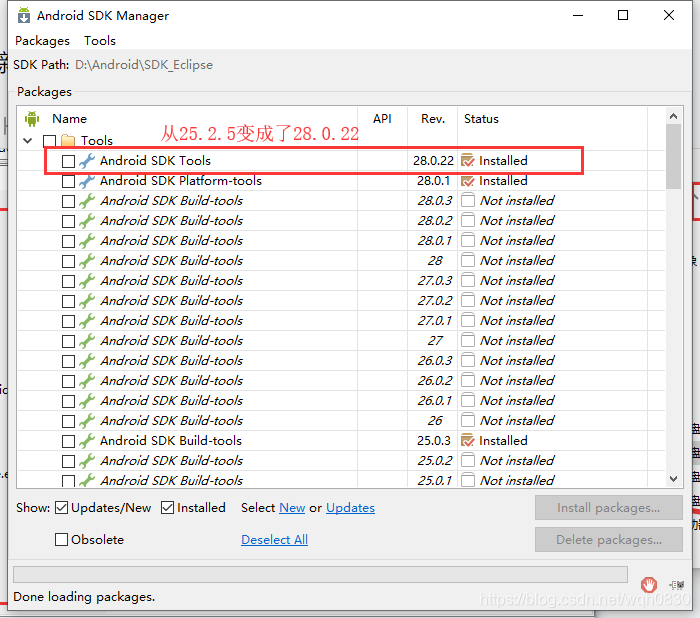Screen dimensions: 700x618
Task: Click not-installed status icon for rev 27.0.3
Action: pos(467,280)
